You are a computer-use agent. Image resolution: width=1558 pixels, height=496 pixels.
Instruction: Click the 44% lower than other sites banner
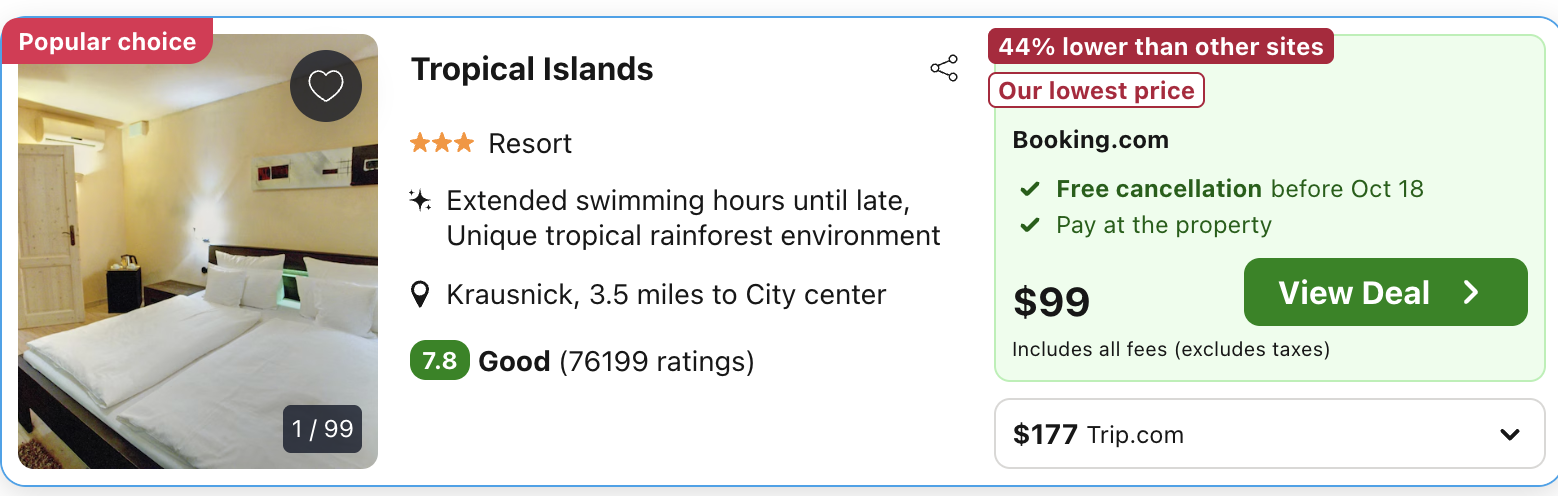tap(1160, 46)
